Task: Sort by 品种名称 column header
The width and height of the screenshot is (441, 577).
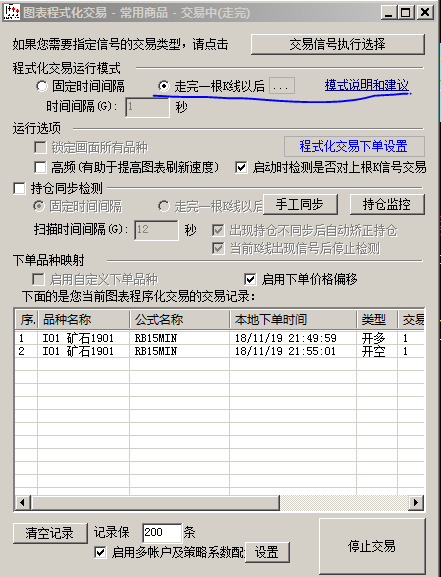Action: (x=84, y=320)
